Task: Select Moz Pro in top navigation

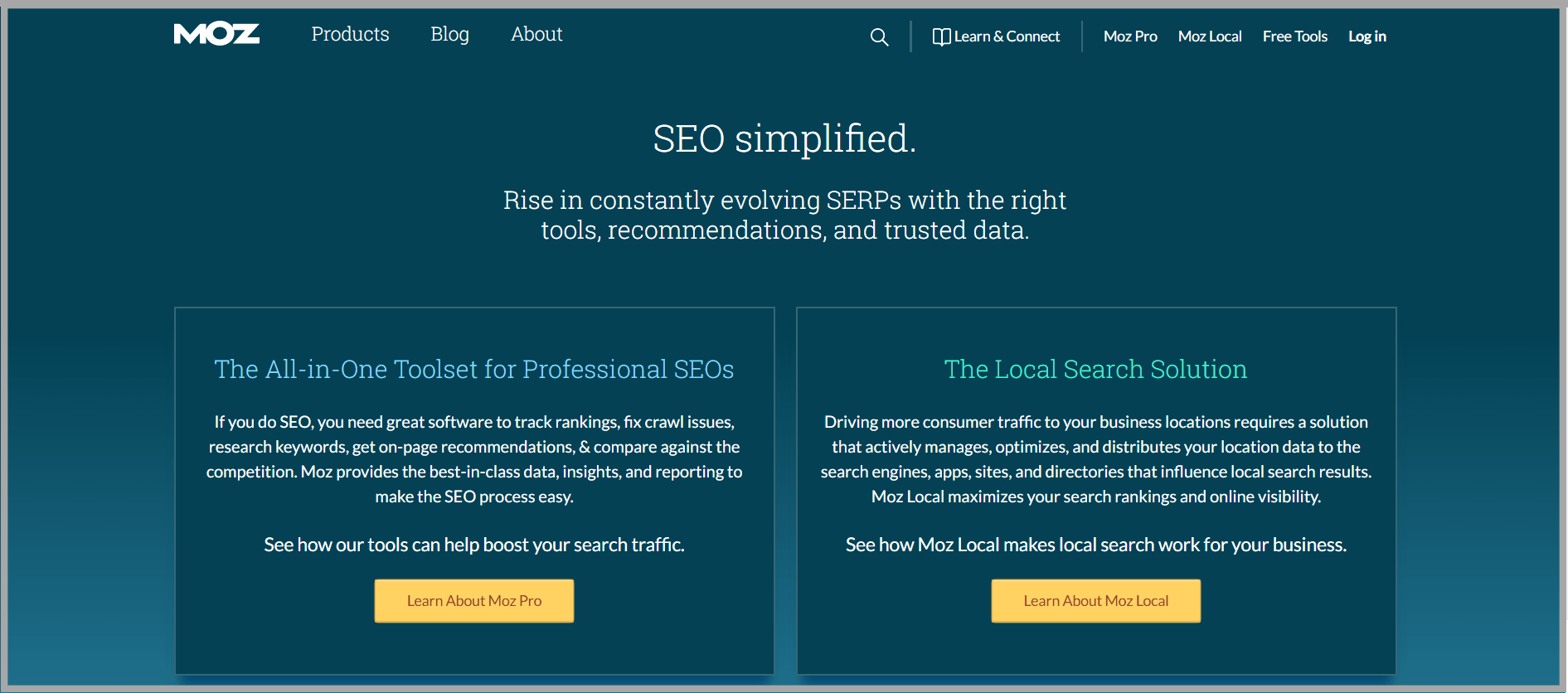Action: [1130, 36]
